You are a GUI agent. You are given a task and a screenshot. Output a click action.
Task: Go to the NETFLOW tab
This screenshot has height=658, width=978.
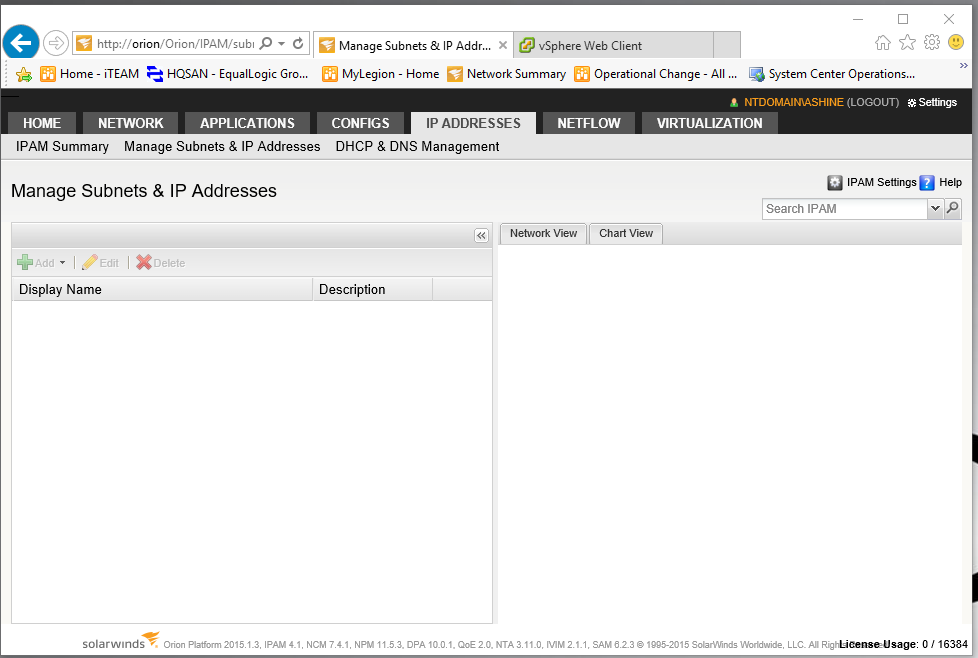(589, 123)
